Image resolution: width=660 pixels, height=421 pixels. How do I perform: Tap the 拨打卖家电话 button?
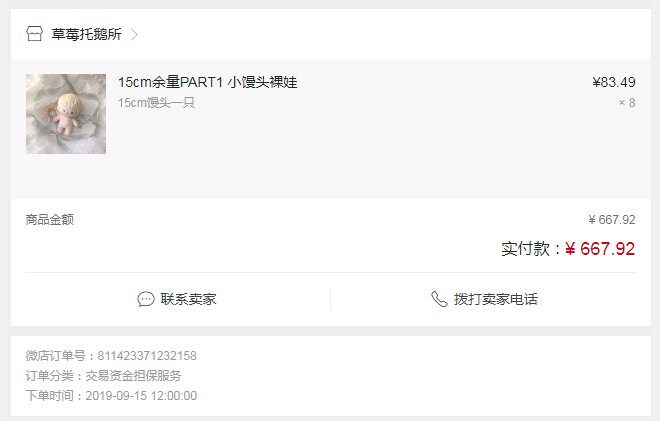coord(484,299)
